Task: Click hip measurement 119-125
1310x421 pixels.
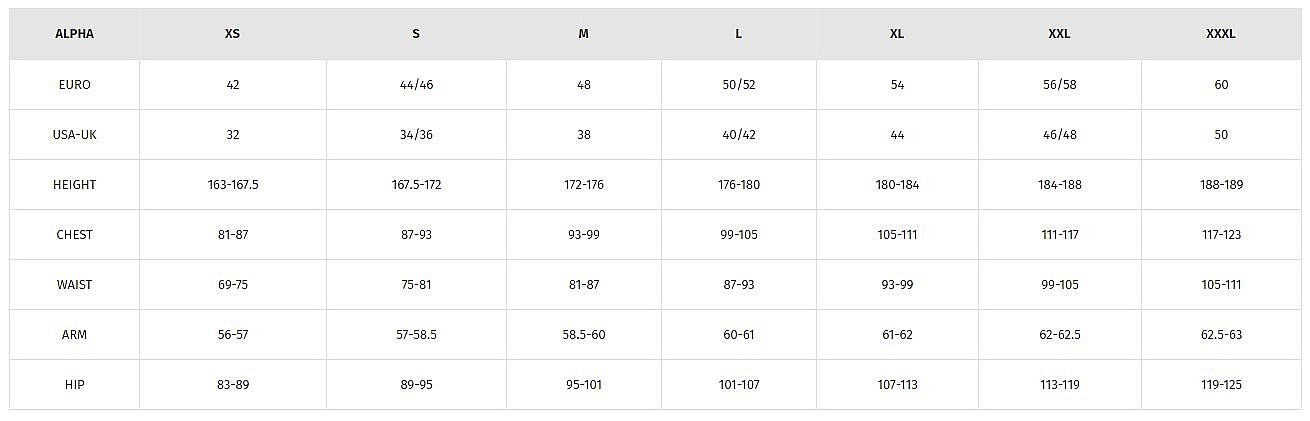Action: tap(1221, 385)
